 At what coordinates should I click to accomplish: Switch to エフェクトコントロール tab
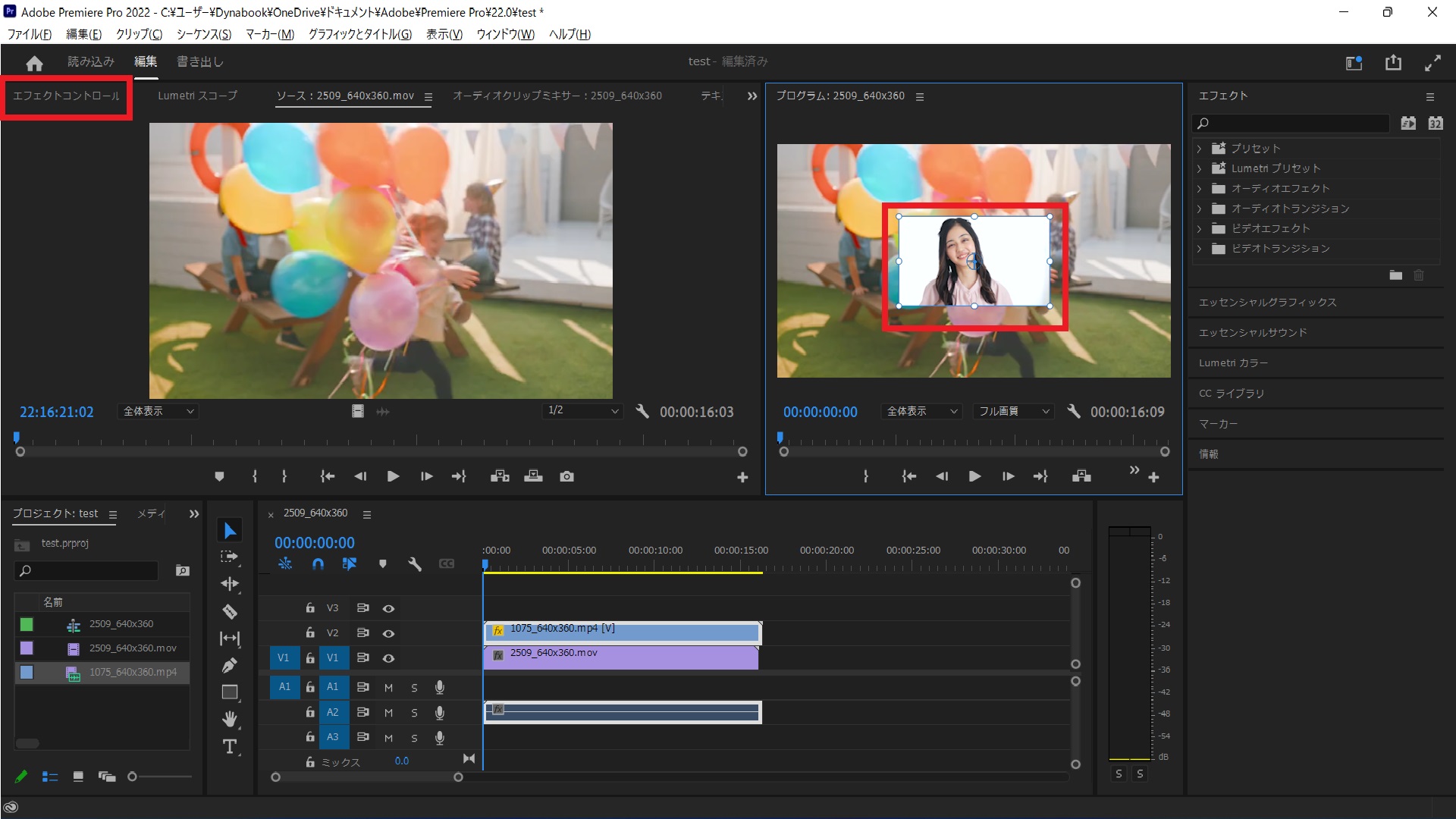(x=66, y=96)
